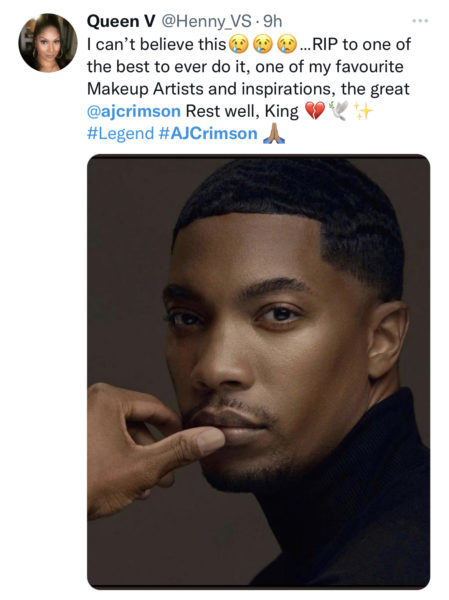Click the words "Rest well, King"
Image resolution: width=449 pixels, height=600 pixels.
242,111
